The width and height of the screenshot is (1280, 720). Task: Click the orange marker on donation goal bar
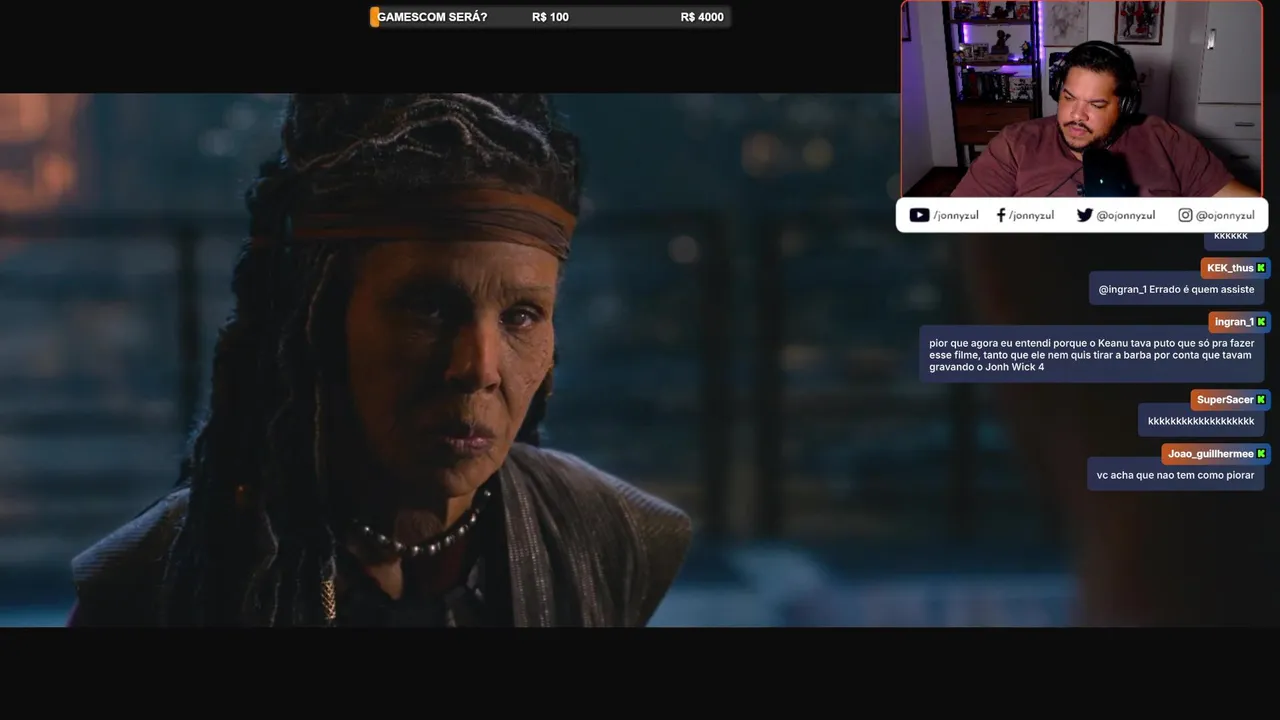374,17
